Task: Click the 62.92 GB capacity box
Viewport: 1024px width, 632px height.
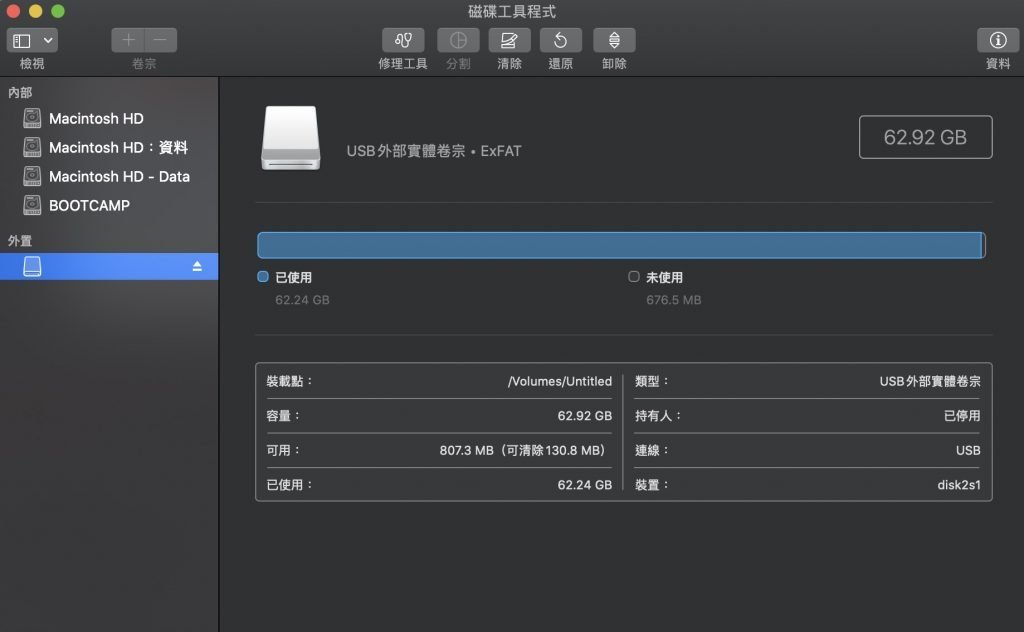Action: pyautogui.click(x=925, y=137)
